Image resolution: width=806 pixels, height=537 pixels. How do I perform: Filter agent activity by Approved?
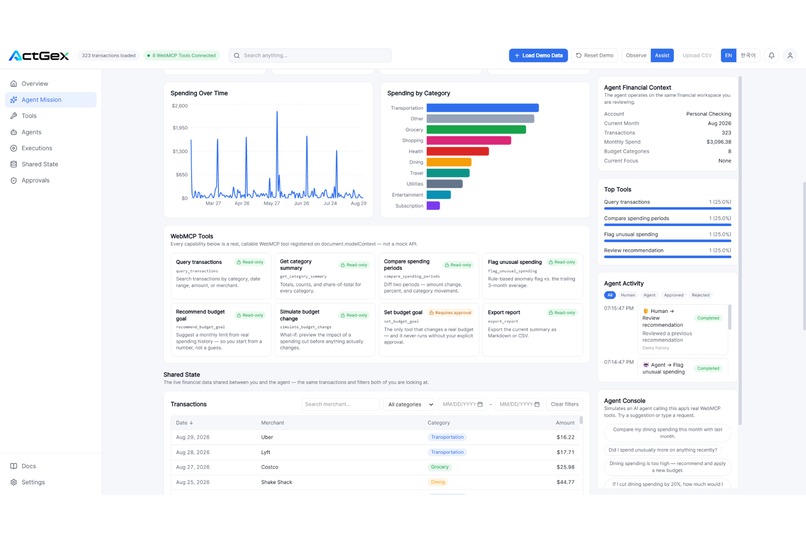673,295
